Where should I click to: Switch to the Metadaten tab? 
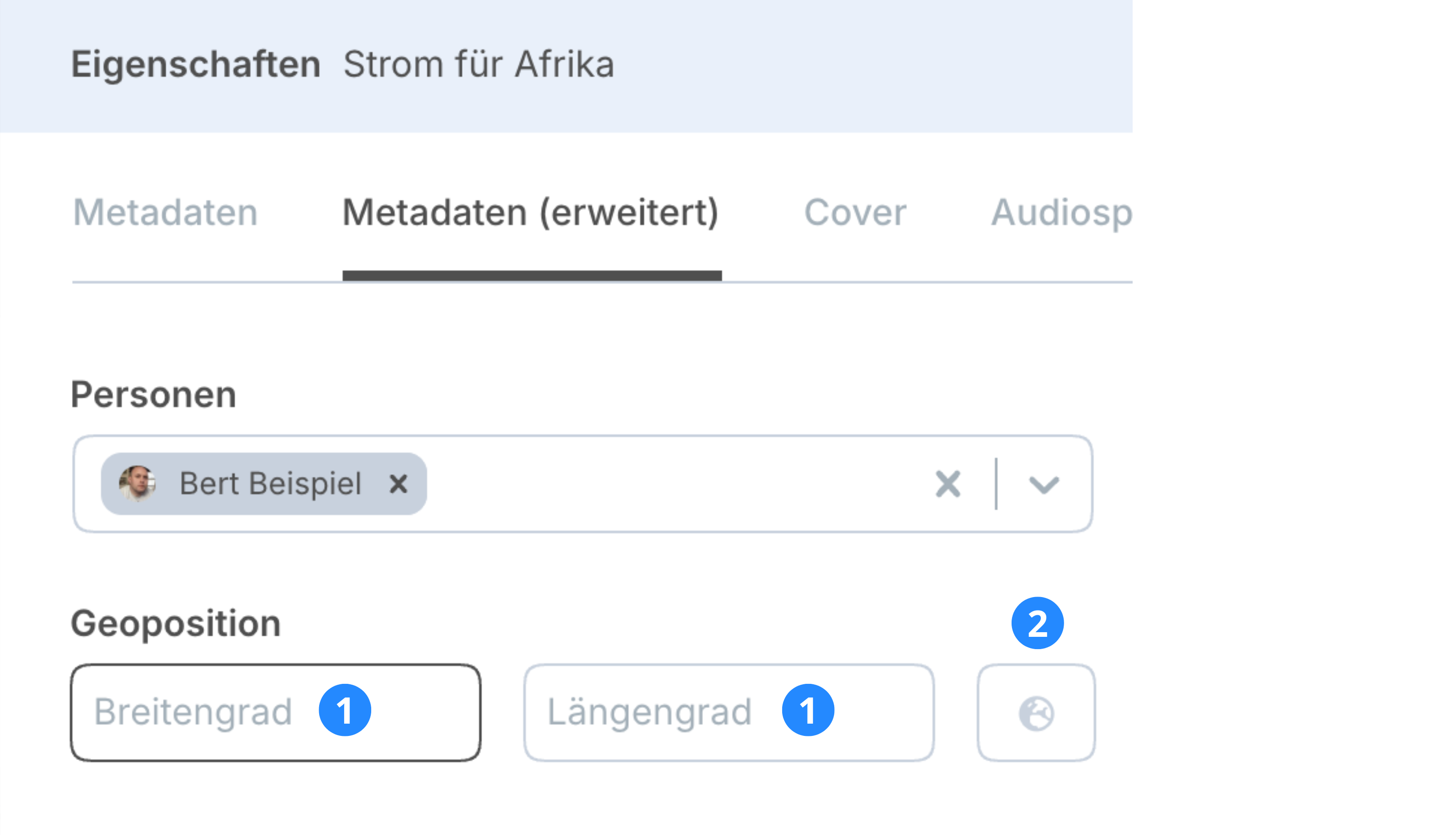[165, 213]
